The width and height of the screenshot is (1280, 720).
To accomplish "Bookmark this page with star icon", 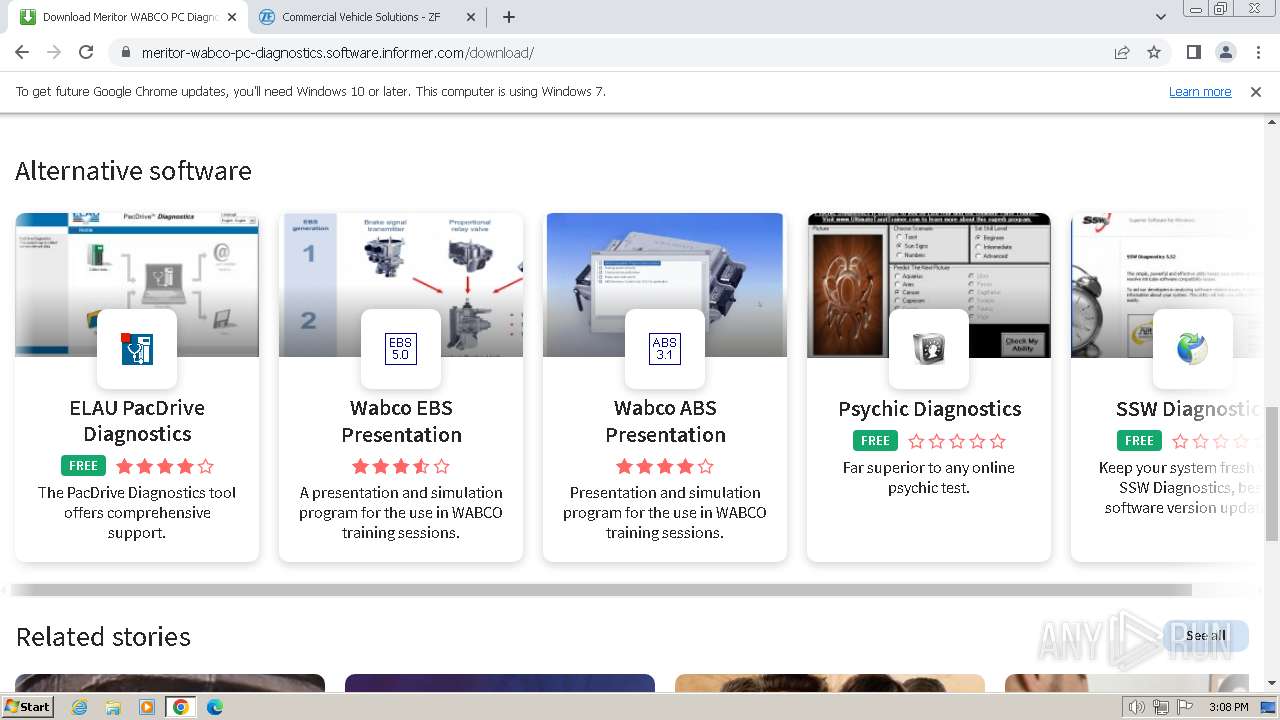I will pos(1154,52).
